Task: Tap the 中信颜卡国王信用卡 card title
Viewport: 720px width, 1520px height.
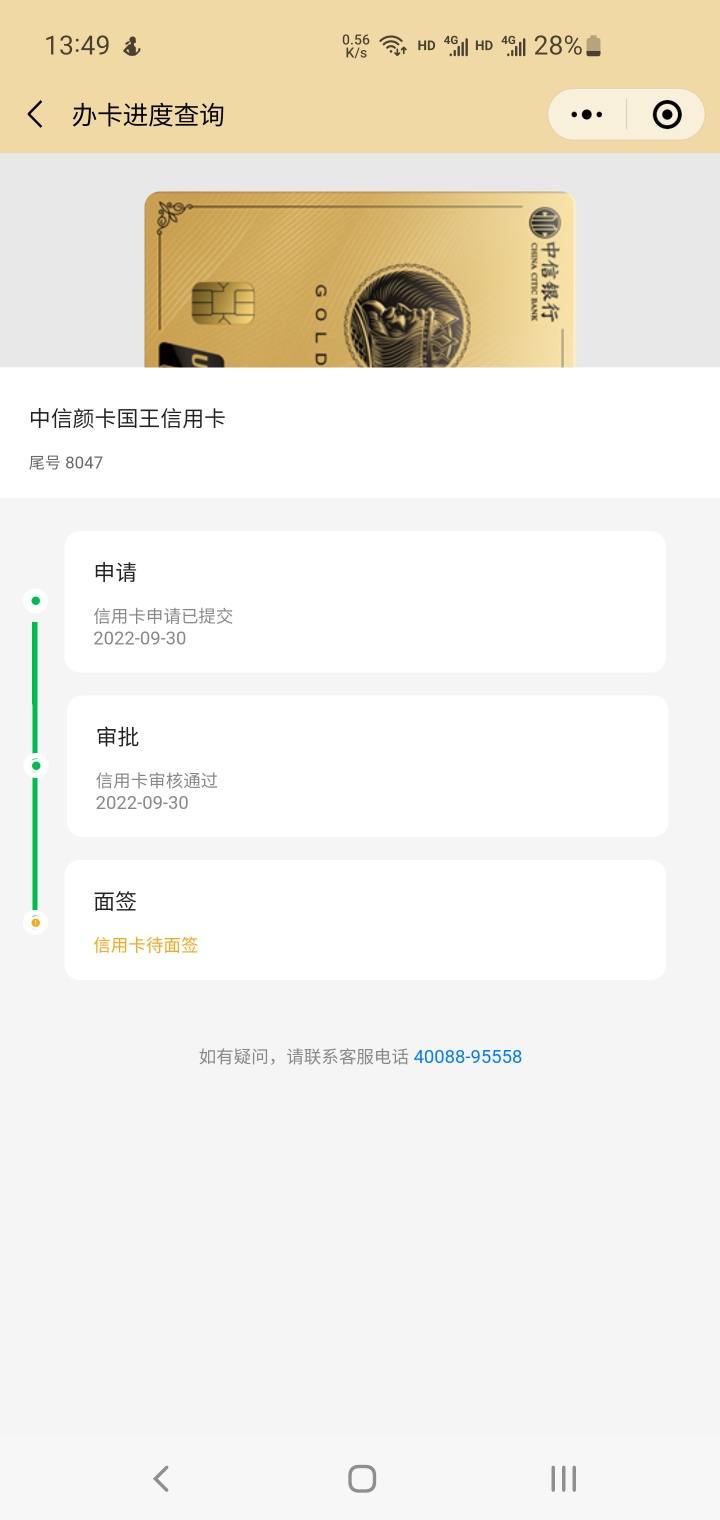Action: 127,418
